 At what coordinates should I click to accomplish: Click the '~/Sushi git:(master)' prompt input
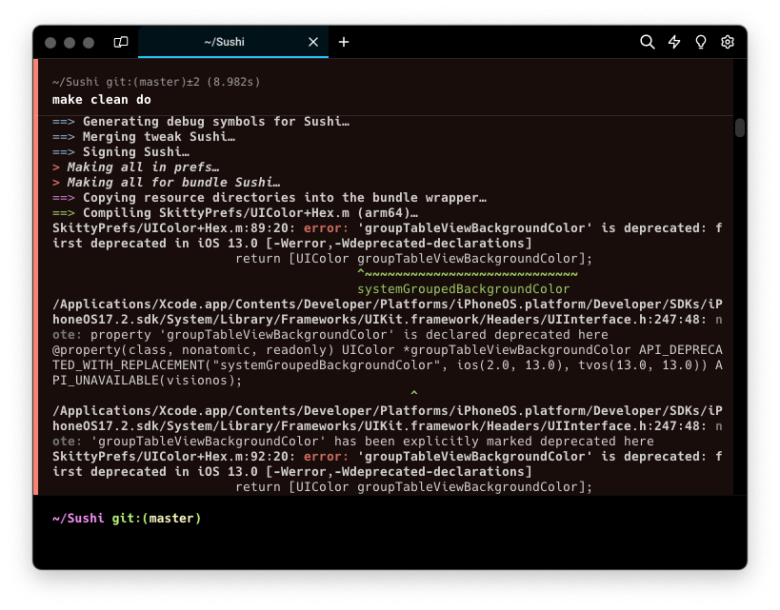[x=126, y=518]
